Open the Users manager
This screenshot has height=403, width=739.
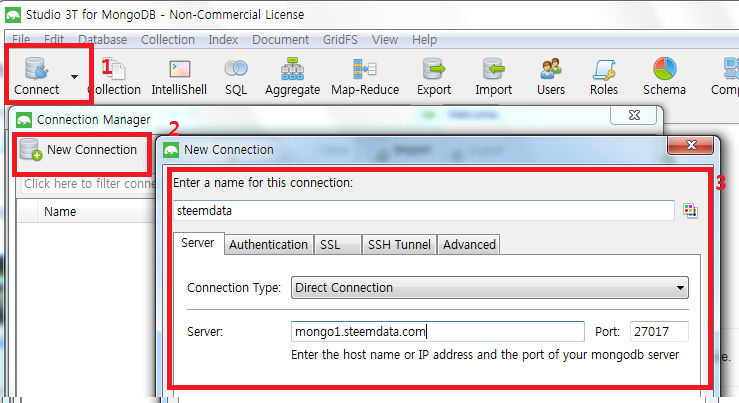point(550,76)
